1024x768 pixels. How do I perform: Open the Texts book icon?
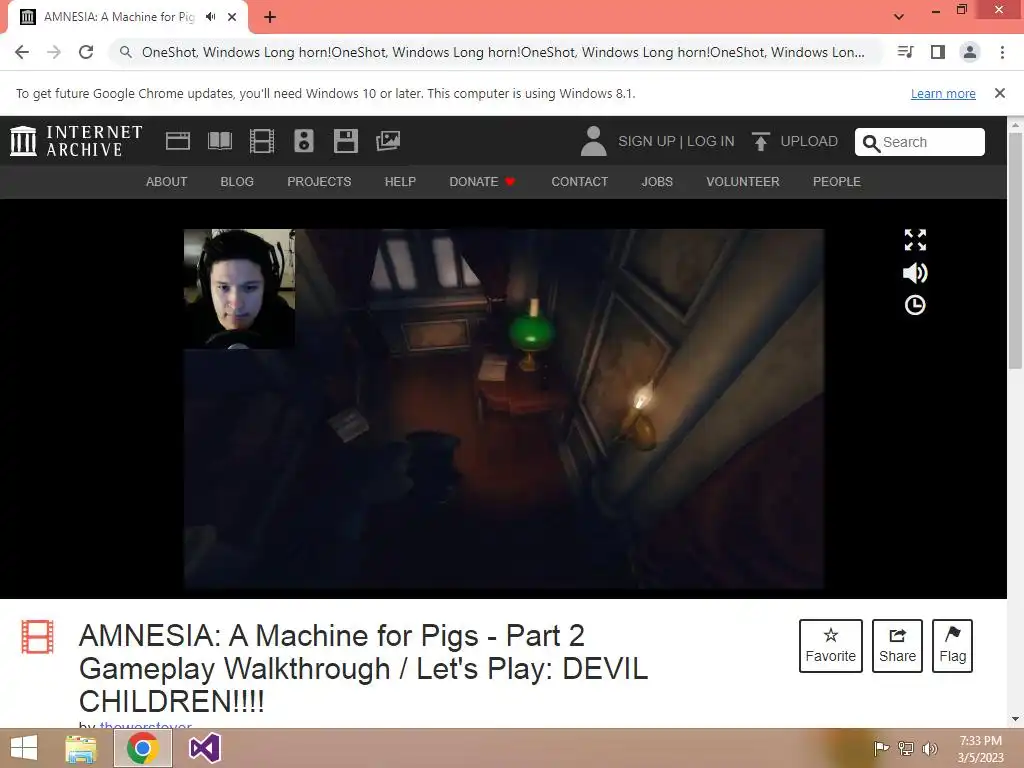click(219, 141)
